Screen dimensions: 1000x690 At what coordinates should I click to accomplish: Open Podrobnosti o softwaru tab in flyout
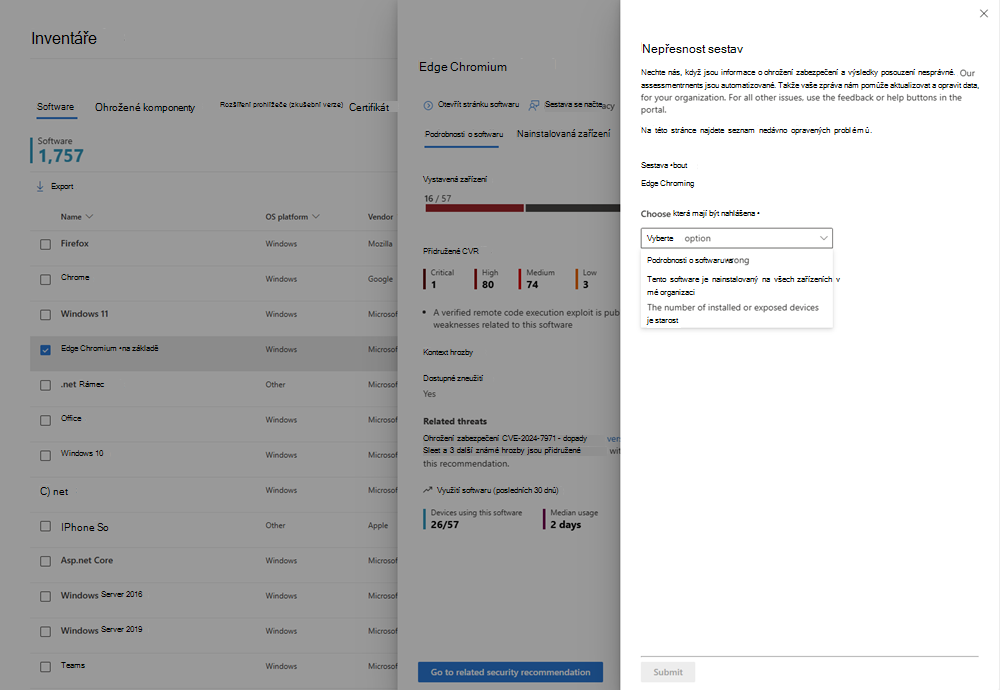(x=464, y=134)
